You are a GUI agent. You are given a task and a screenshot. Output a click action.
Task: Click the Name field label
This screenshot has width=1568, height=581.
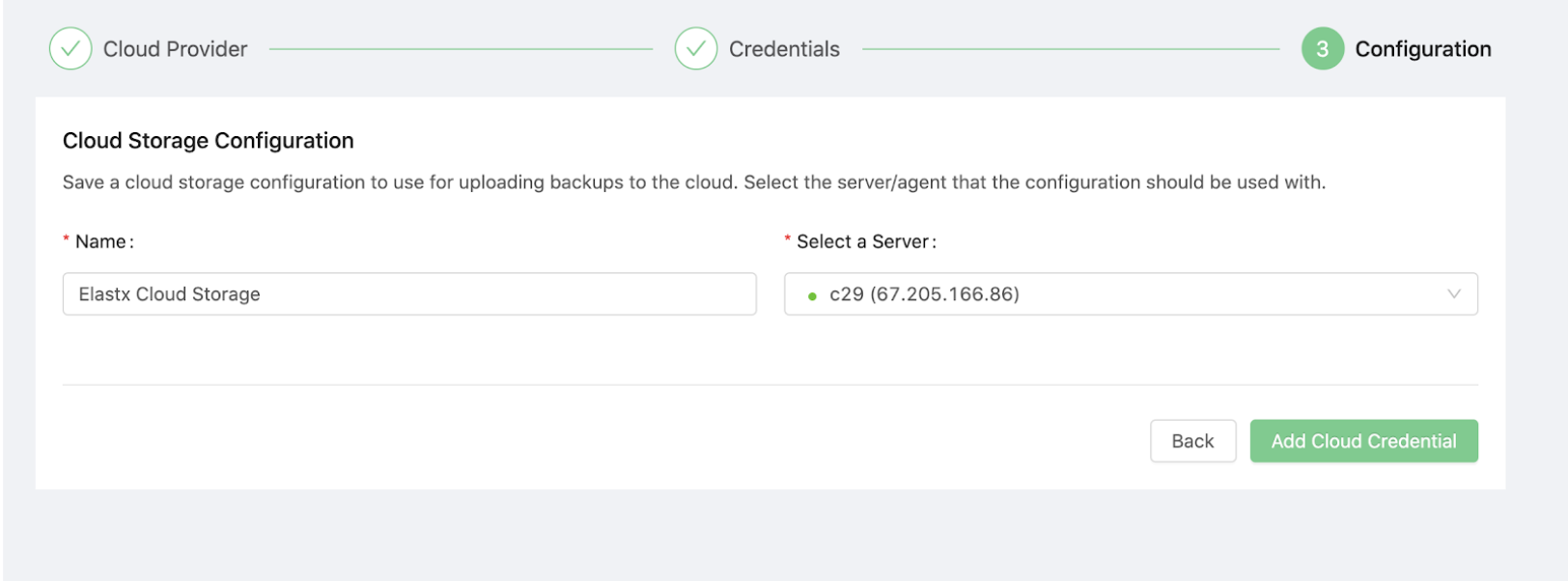coord(103,242)
